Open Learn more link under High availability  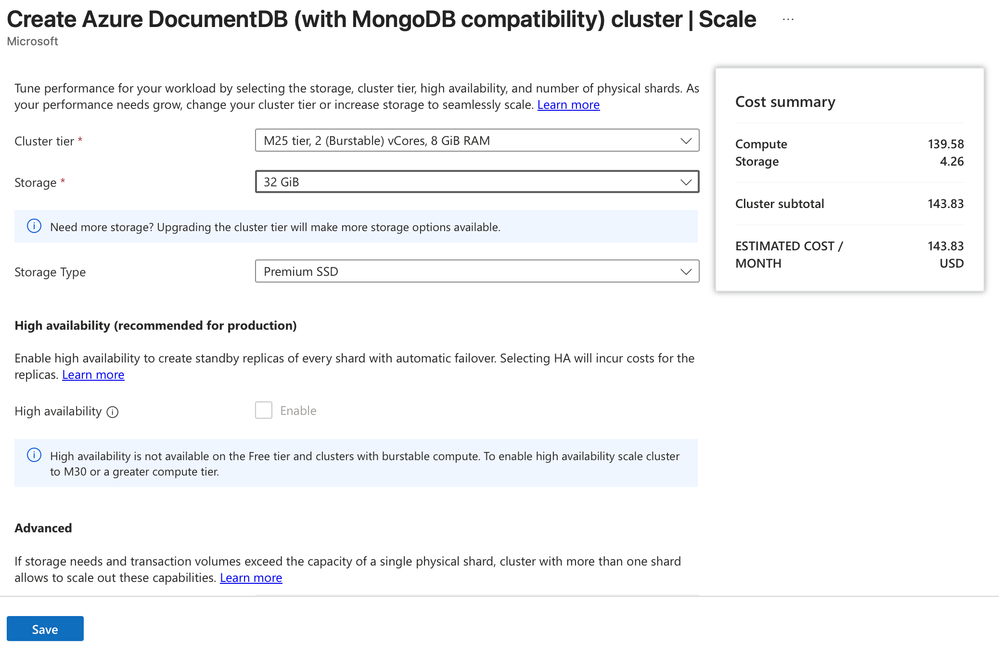pyautogui.click(x=93, y=375)
